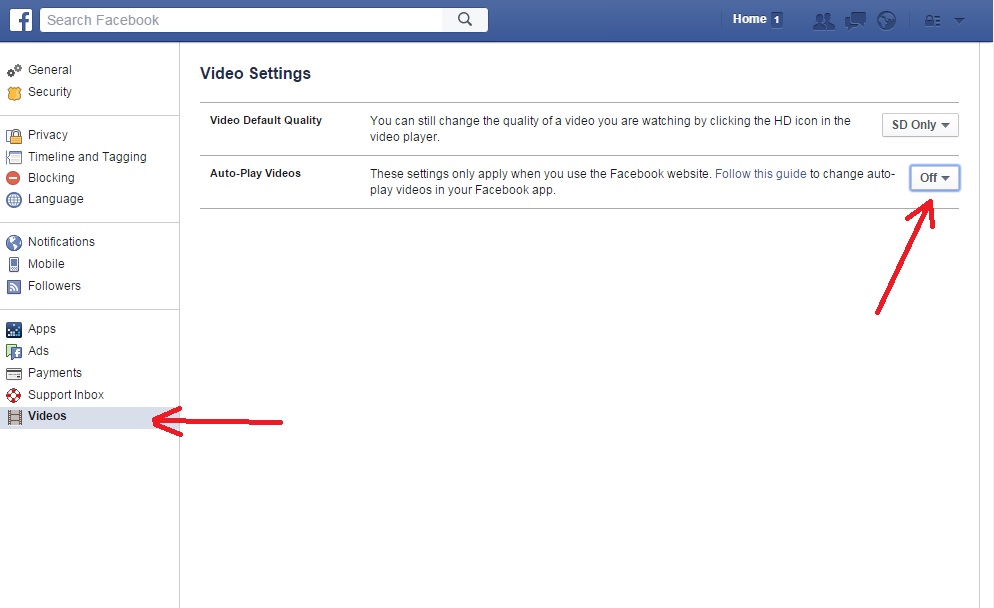Open Apps settings
994x608 pixels.
tap(42, 329)
